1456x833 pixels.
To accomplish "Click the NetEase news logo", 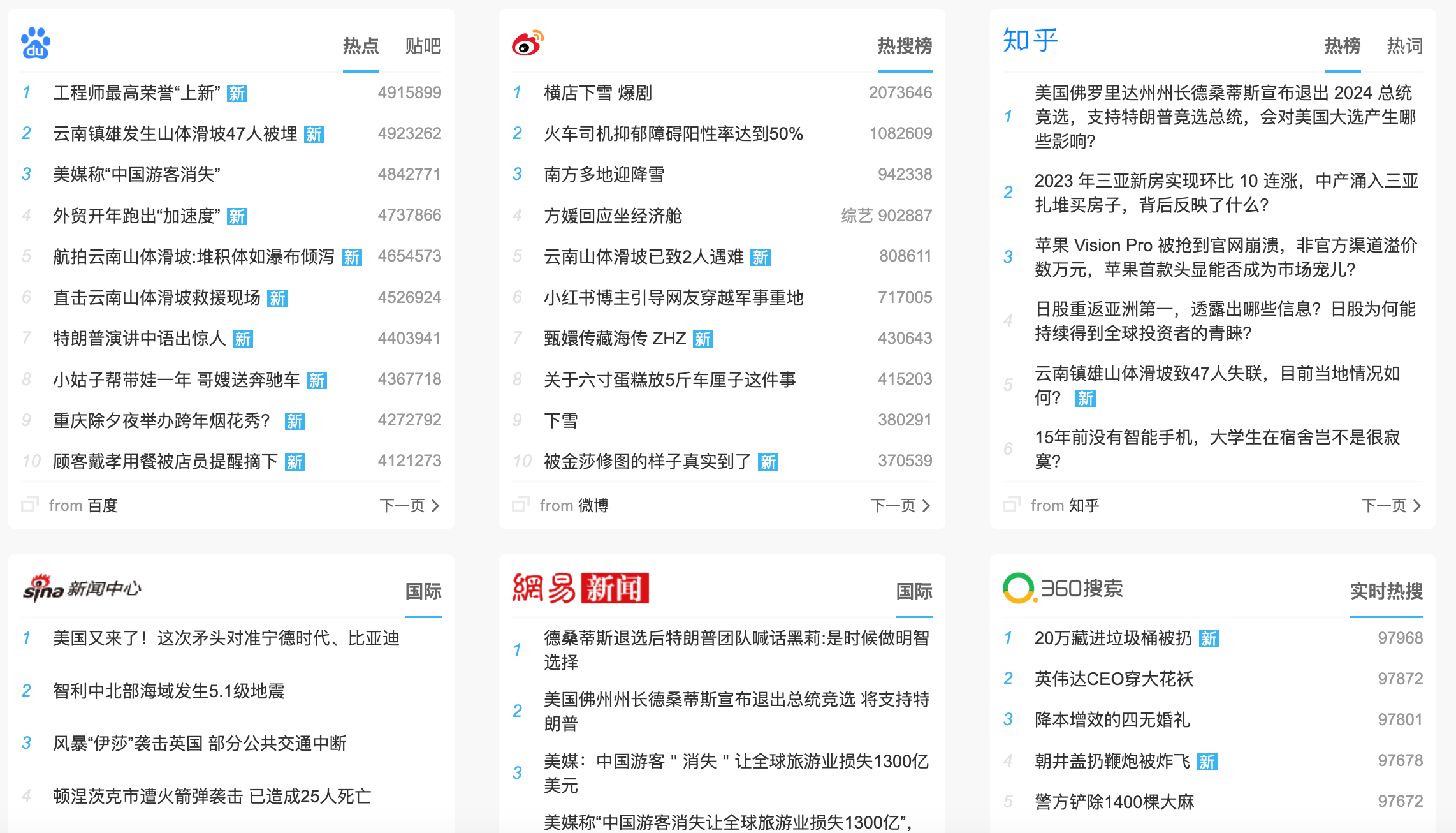I will tap(580, 588).
